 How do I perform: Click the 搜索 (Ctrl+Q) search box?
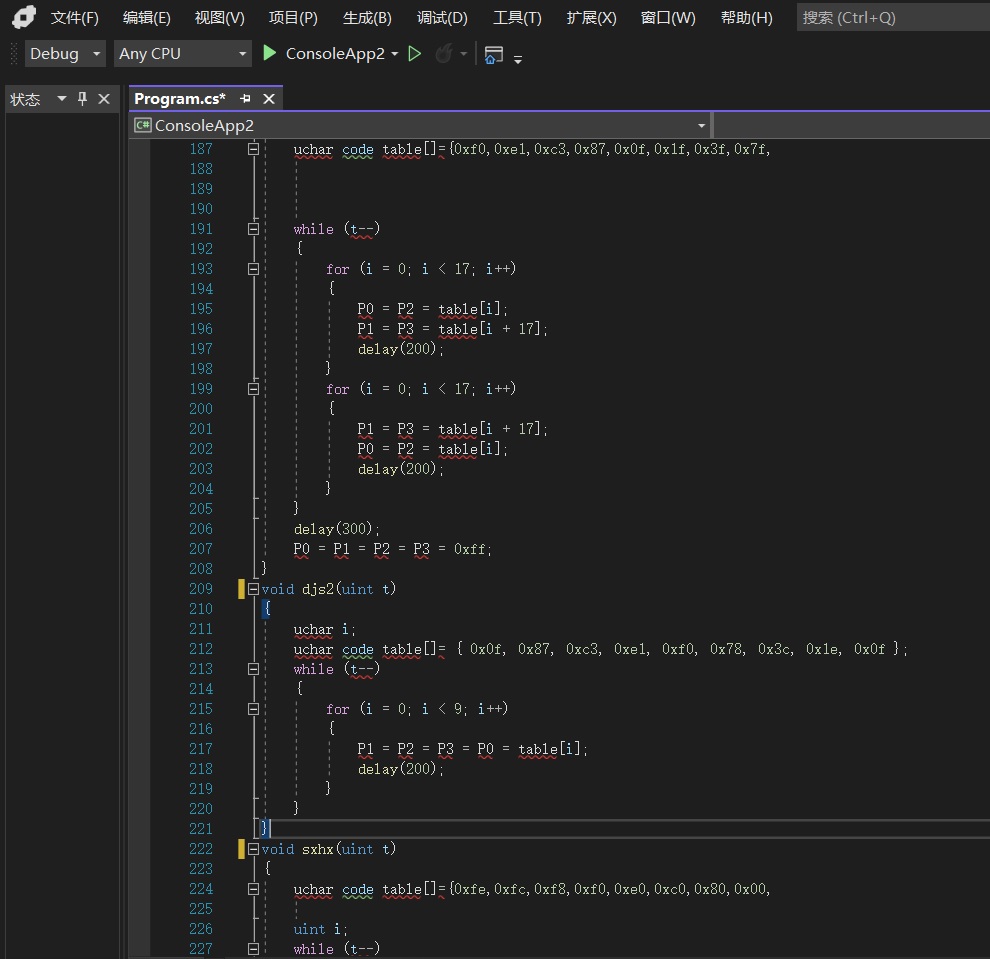893,18
